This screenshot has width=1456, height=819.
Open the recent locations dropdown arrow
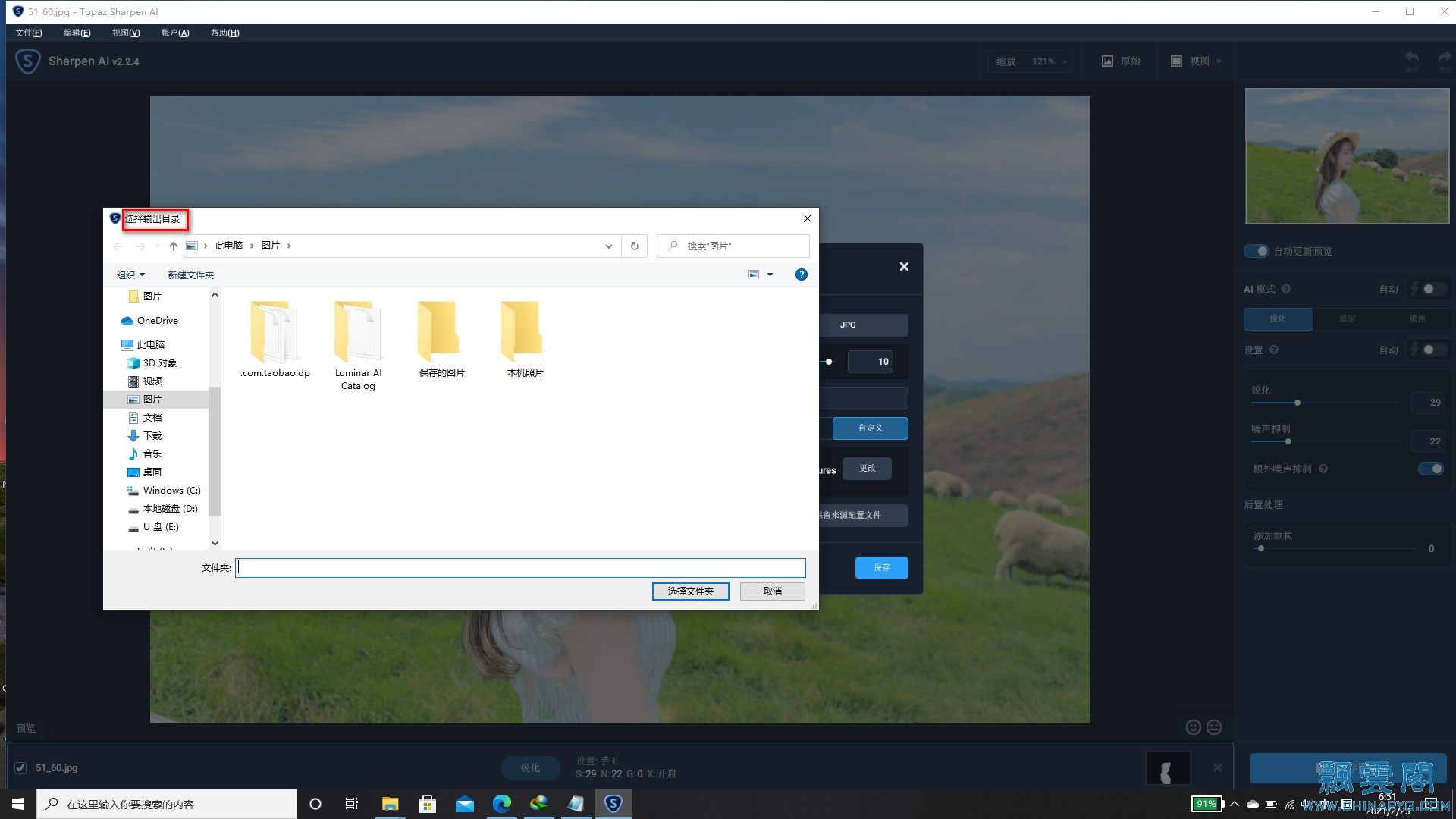tap(157, 246)
